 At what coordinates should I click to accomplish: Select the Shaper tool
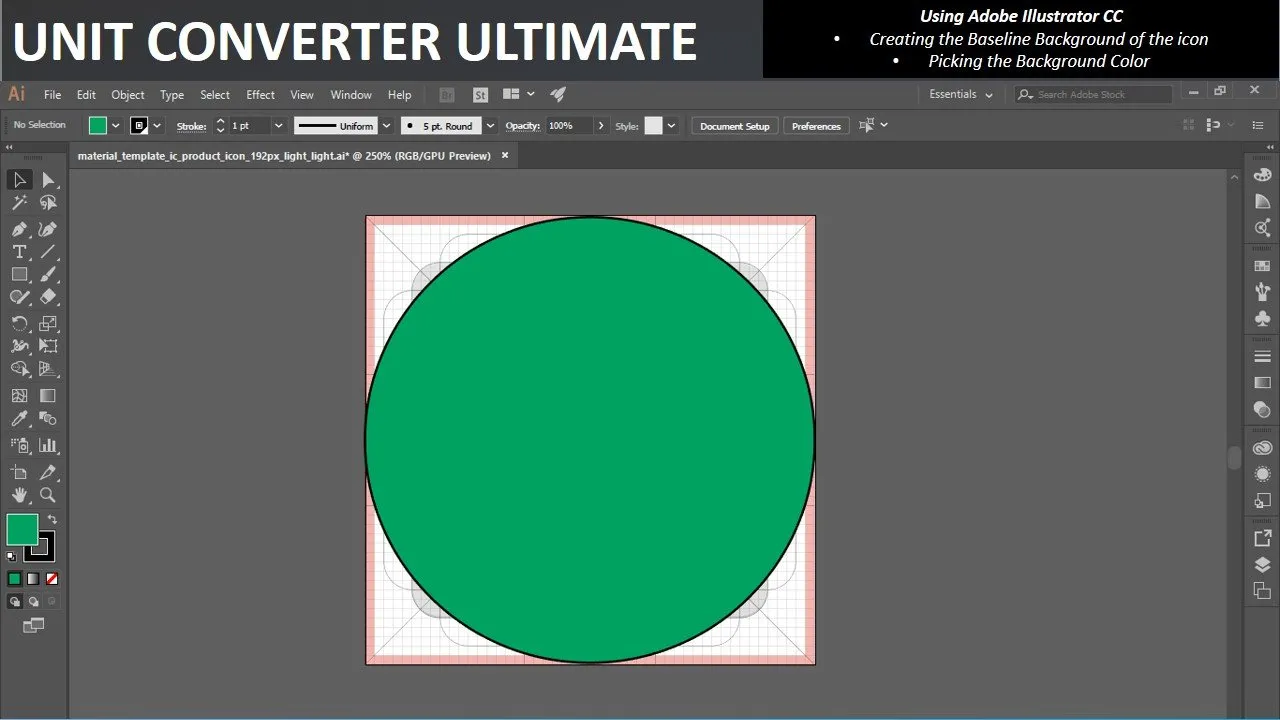tap(19, 297)
